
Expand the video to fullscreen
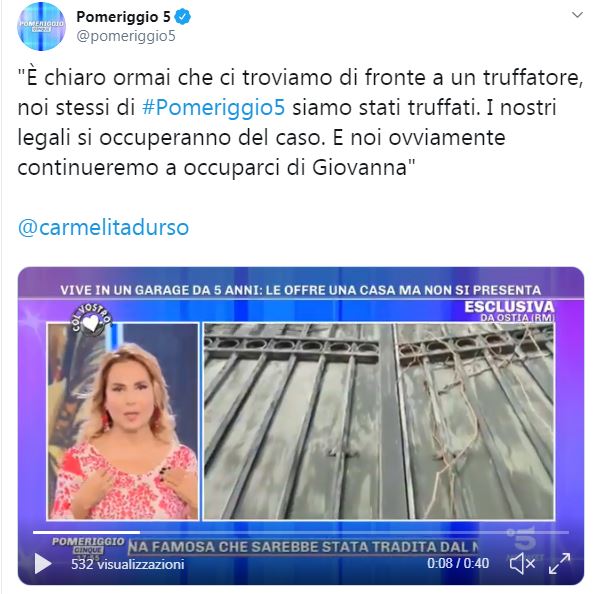click(559, 563)
